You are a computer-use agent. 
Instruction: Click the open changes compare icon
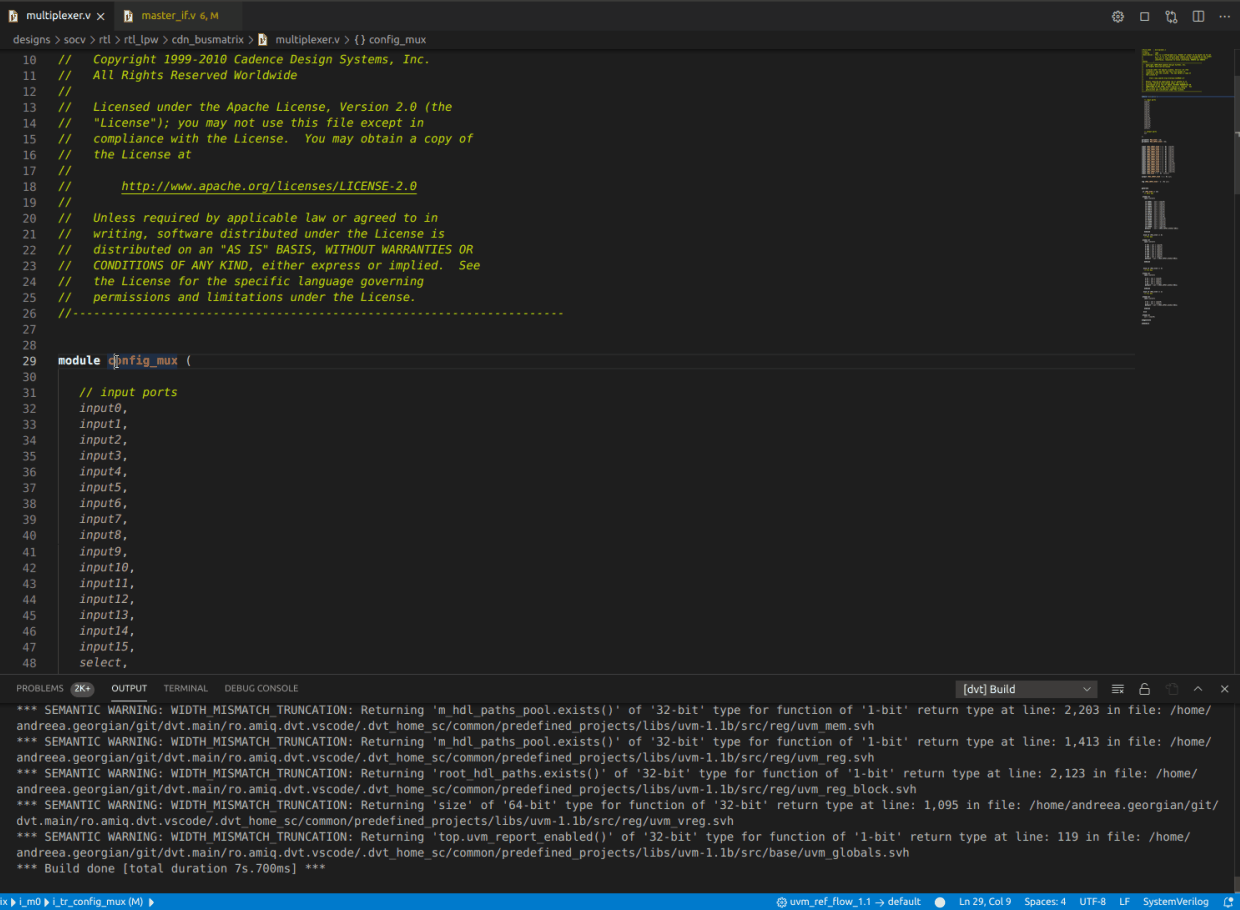coord(1171,16)
